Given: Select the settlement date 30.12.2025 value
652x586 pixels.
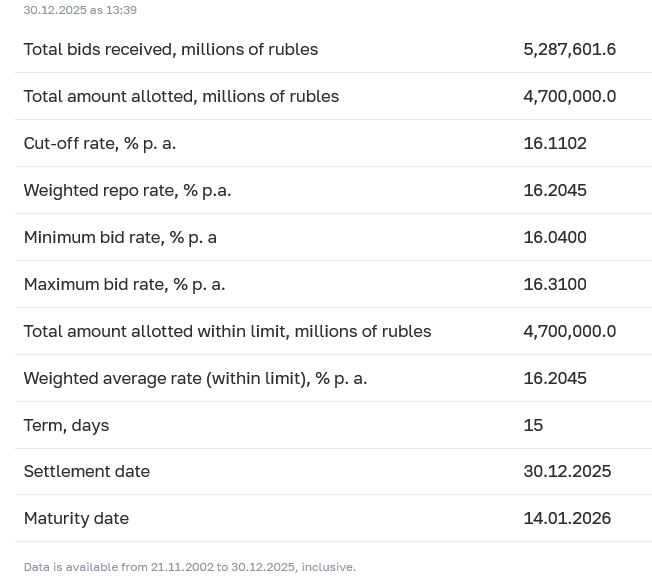Looking at the screenshot, I should tap(566, 471).
